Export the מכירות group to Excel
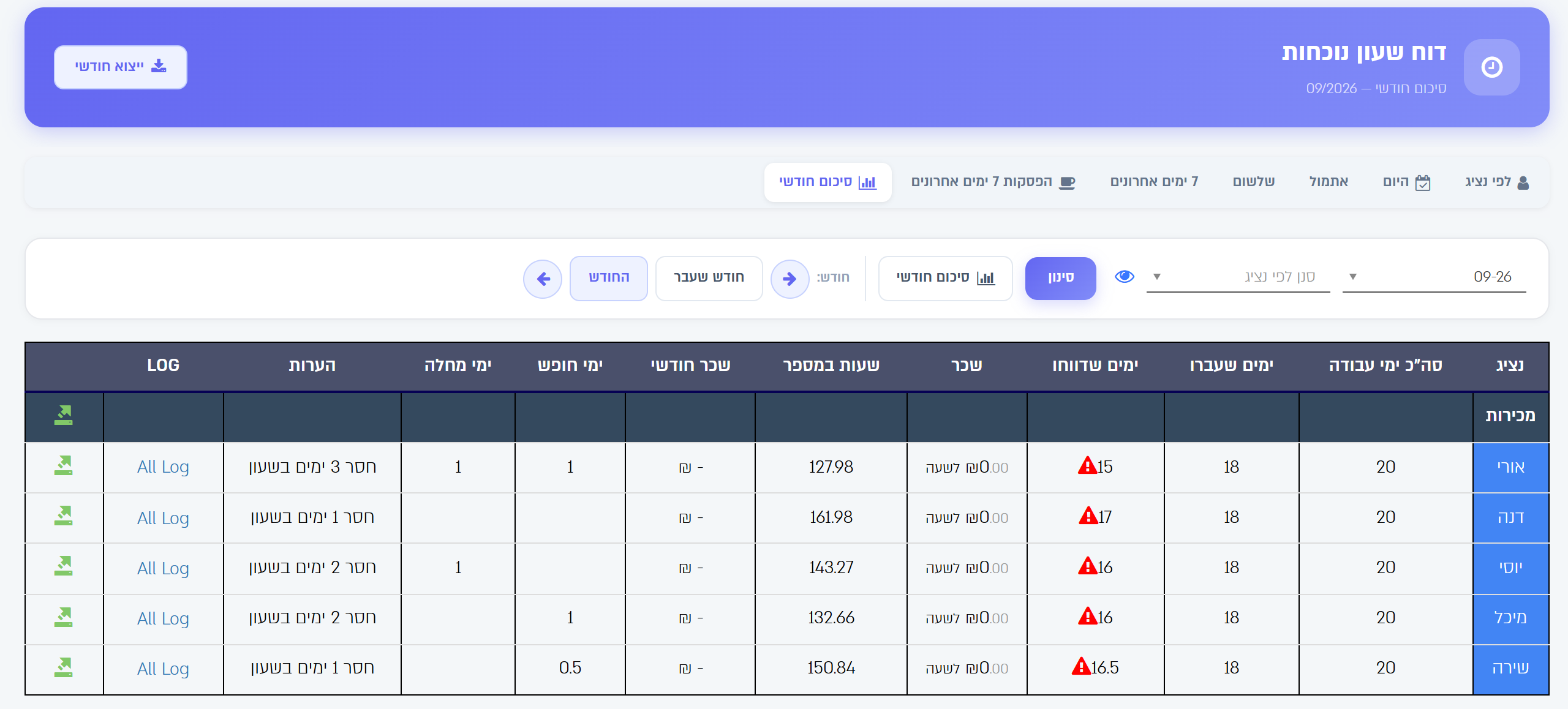1568x709 pixels. 63,416
